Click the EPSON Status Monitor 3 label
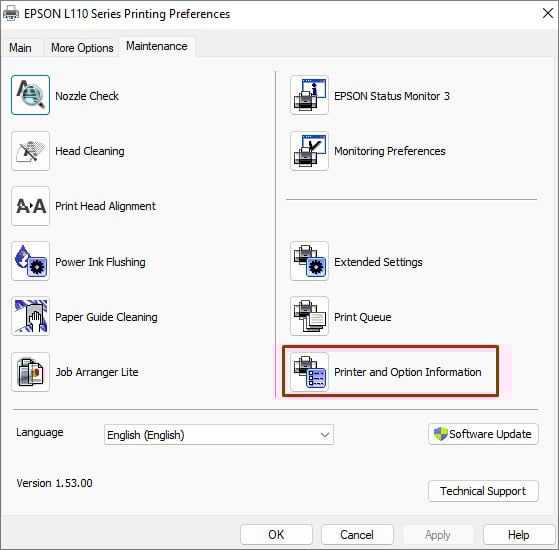The height and width of the screenshot is (550, 559). [x=392, y=96]
